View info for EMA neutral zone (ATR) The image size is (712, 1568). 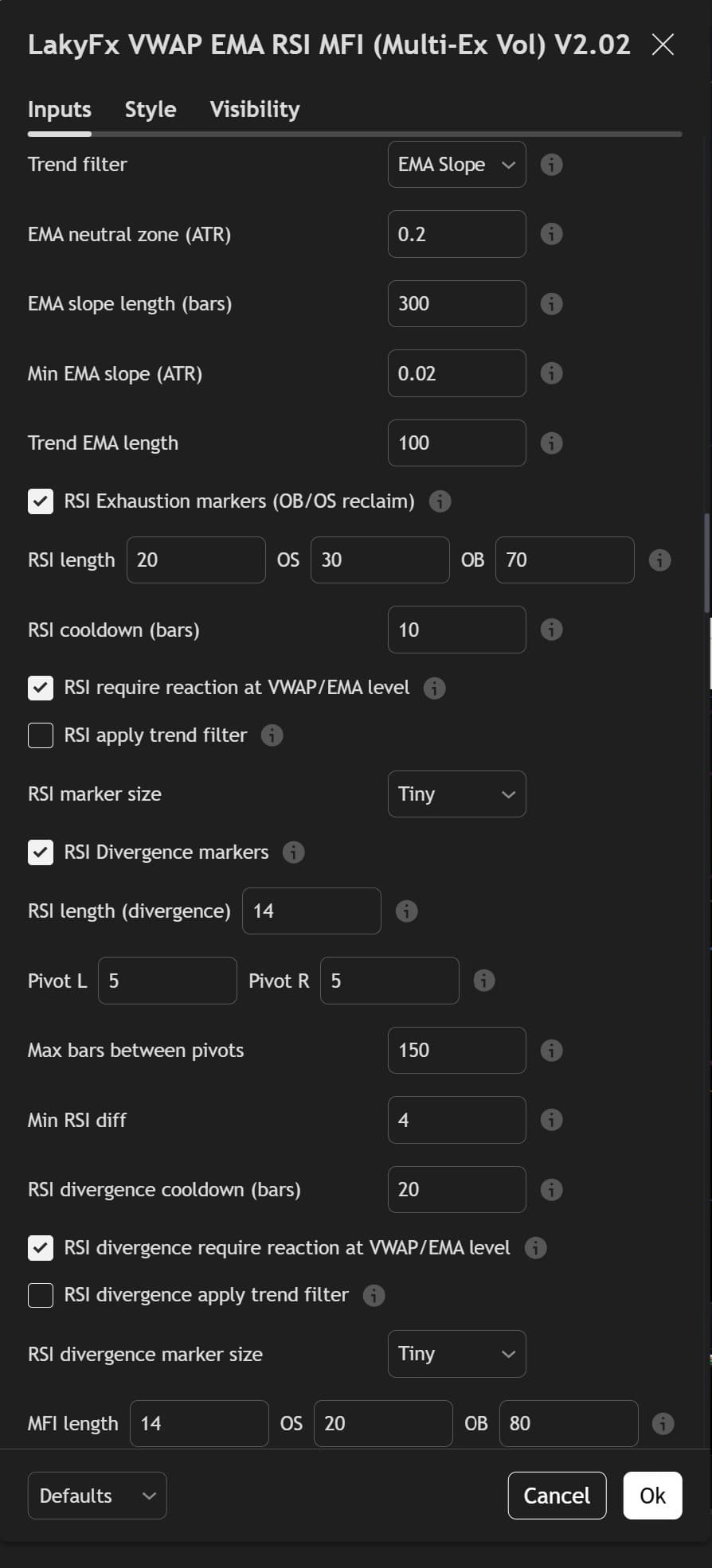click(550, 234)
